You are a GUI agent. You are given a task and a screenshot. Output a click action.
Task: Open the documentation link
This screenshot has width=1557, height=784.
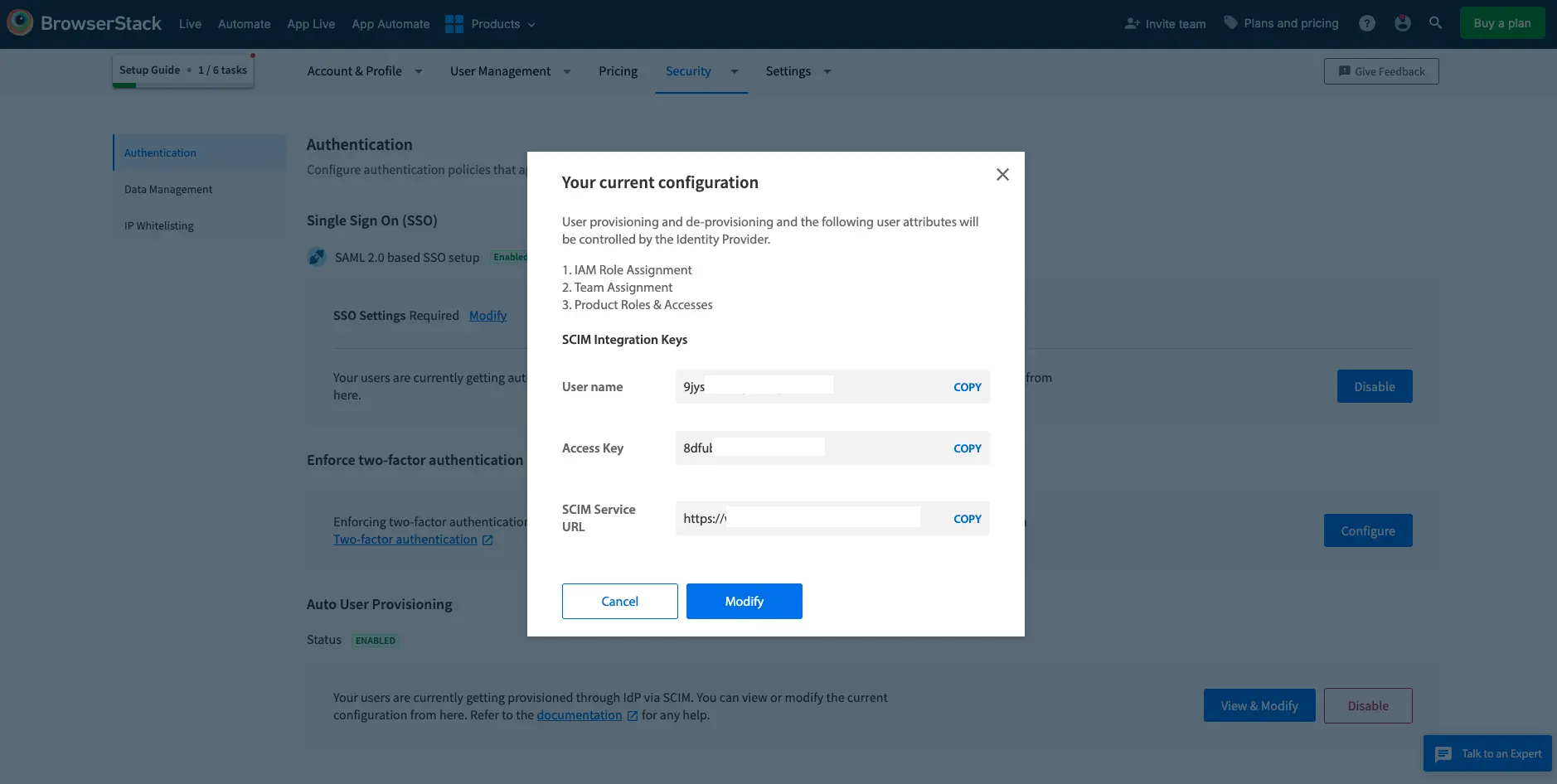[x=580, y=715]
